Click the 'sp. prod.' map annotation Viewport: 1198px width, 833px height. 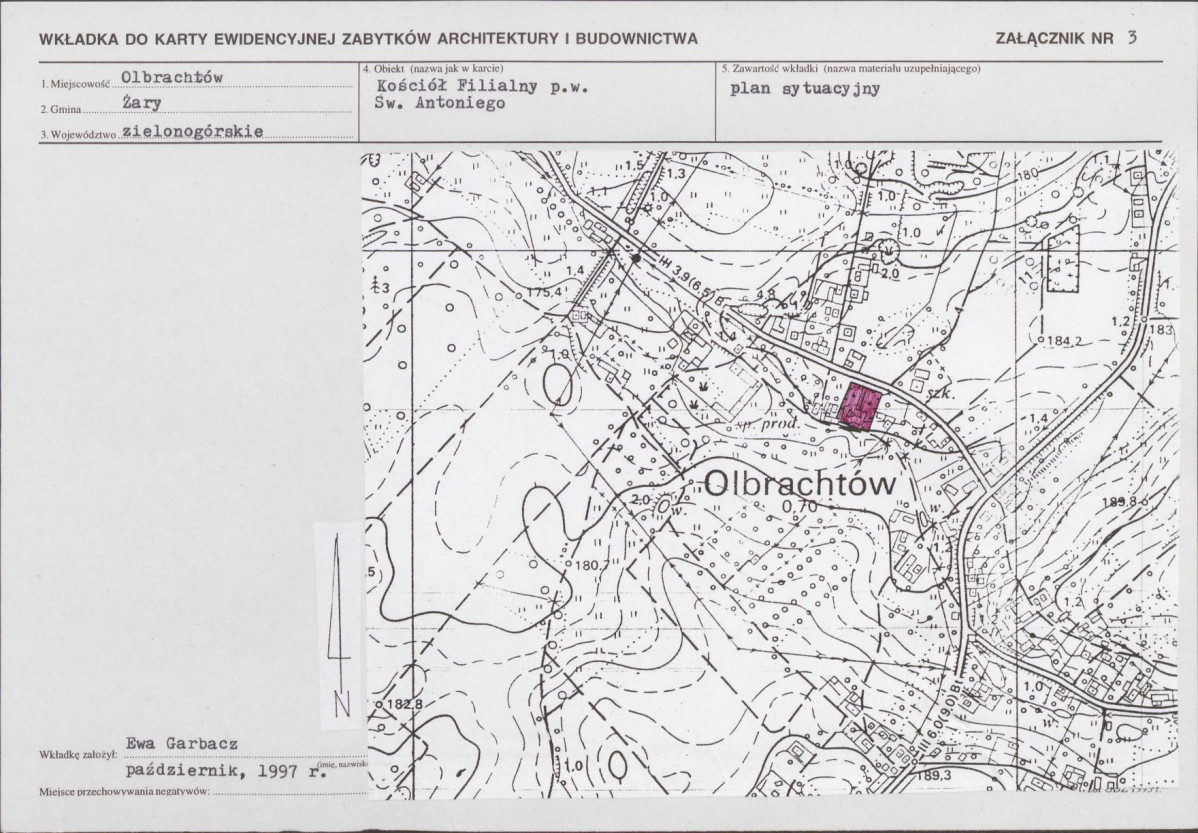coord(766,423)
